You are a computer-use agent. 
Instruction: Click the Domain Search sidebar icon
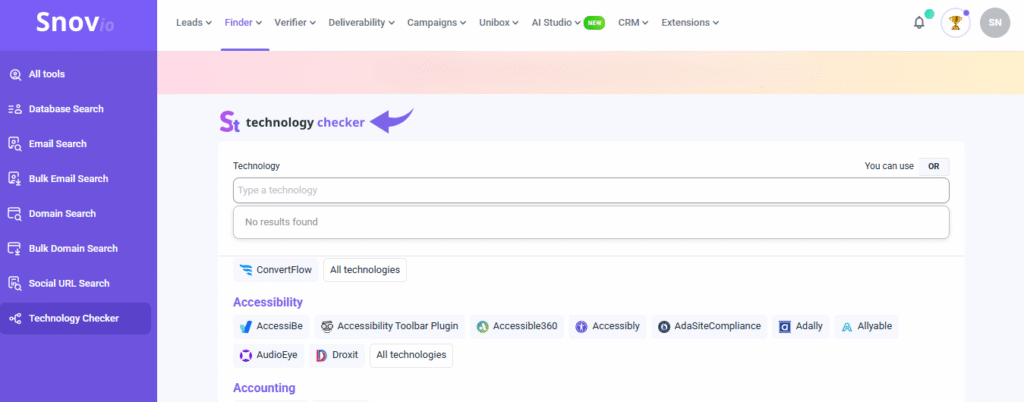tap(15, 213)
